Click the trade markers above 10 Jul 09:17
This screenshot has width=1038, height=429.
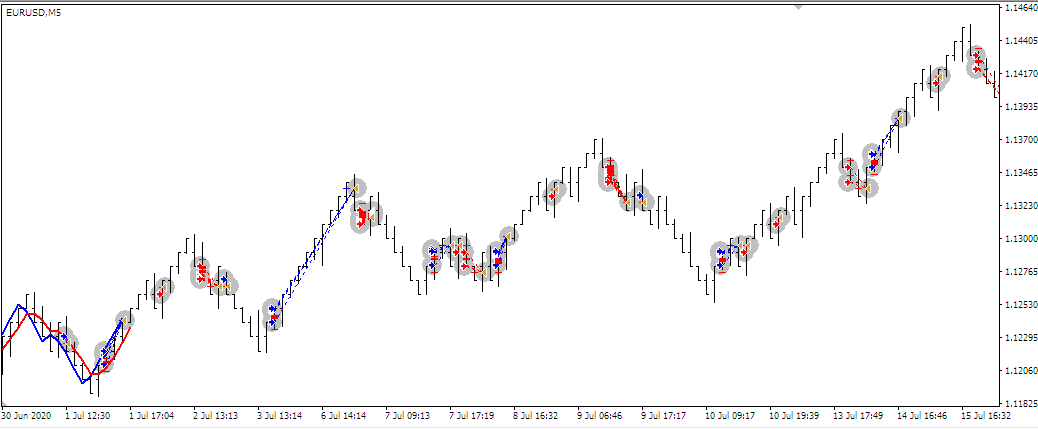pos(721,257)
